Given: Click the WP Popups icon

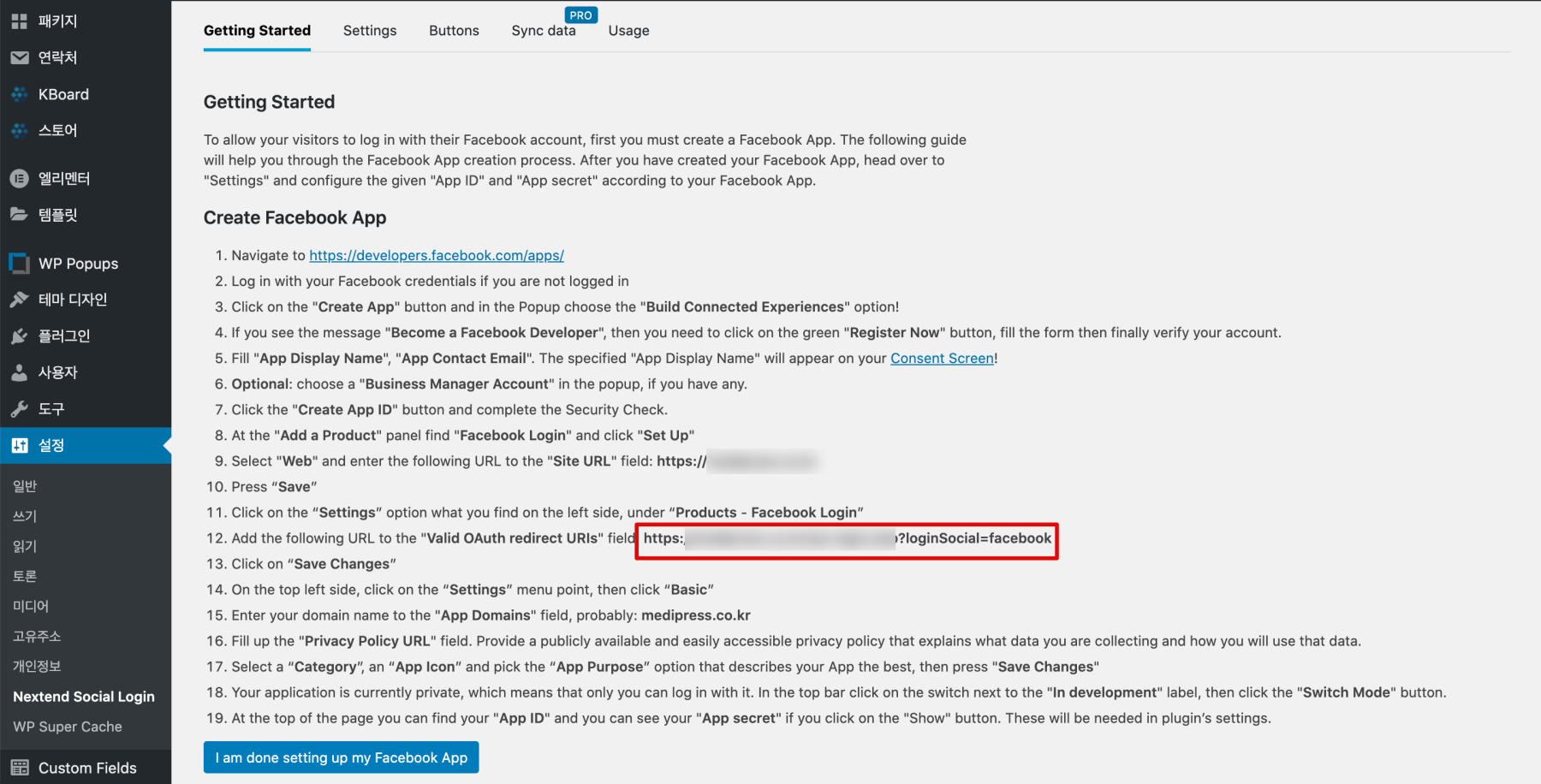Looking at the screenshot, I should coord(19,263).
